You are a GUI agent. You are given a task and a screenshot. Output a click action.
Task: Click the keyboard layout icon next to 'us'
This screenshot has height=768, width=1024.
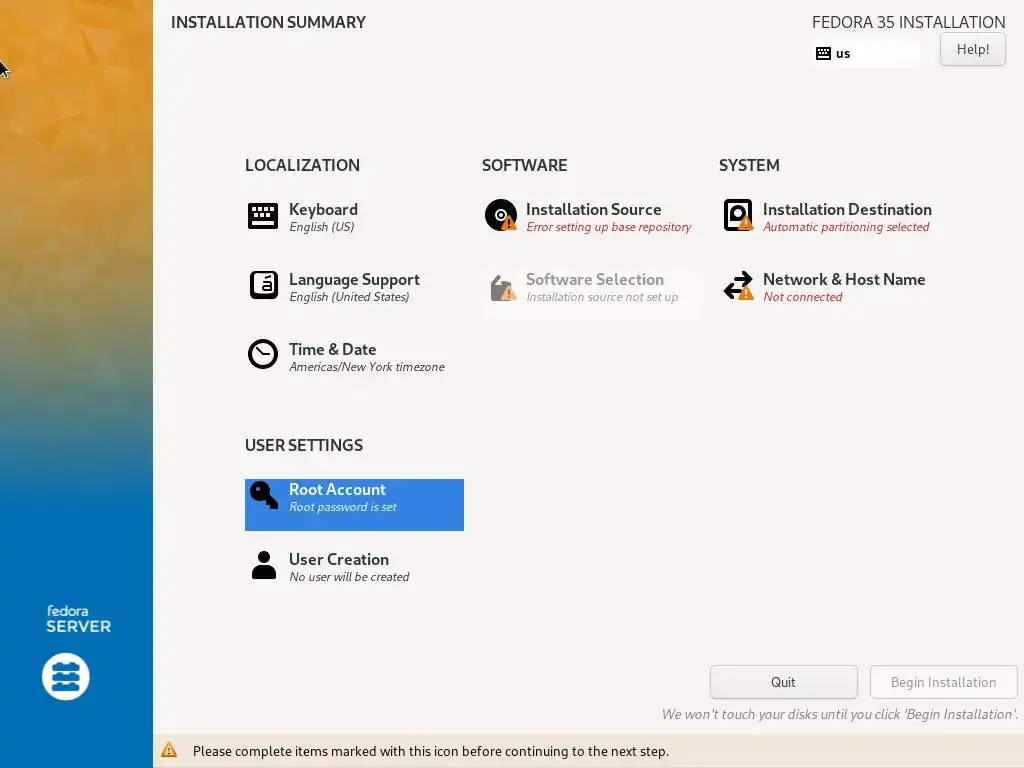point(824,54)
